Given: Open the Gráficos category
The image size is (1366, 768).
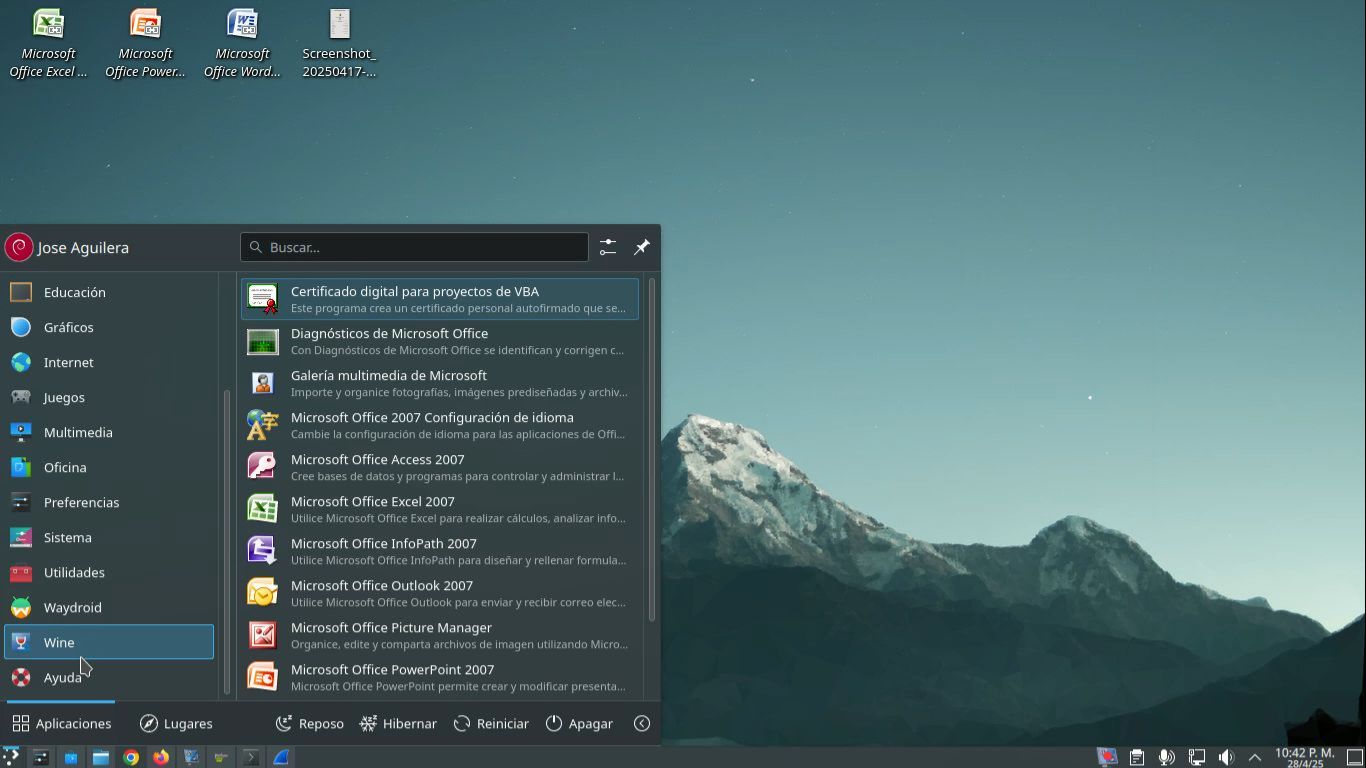Looking at the screenshot, I should pos(109,327).
